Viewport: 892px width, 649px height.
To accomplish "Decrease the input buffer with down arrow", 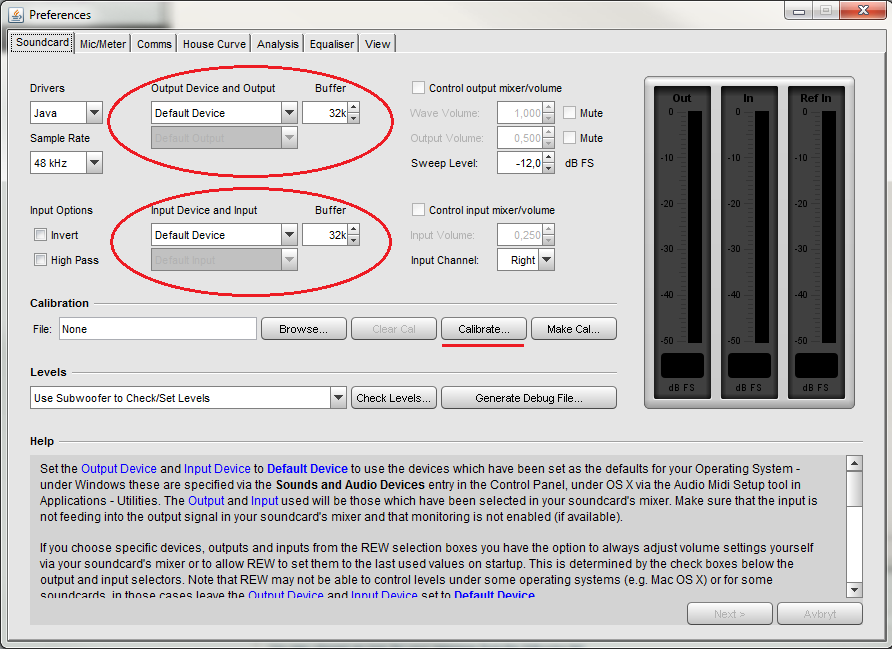I will pos(354,240).
